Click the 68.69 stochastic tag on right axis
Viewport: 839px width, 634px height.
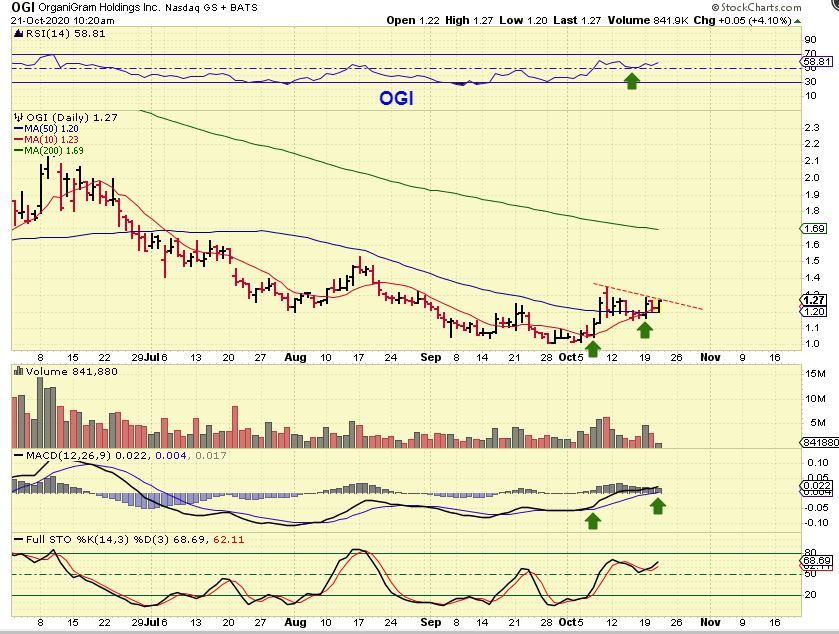tap(817, 560)
